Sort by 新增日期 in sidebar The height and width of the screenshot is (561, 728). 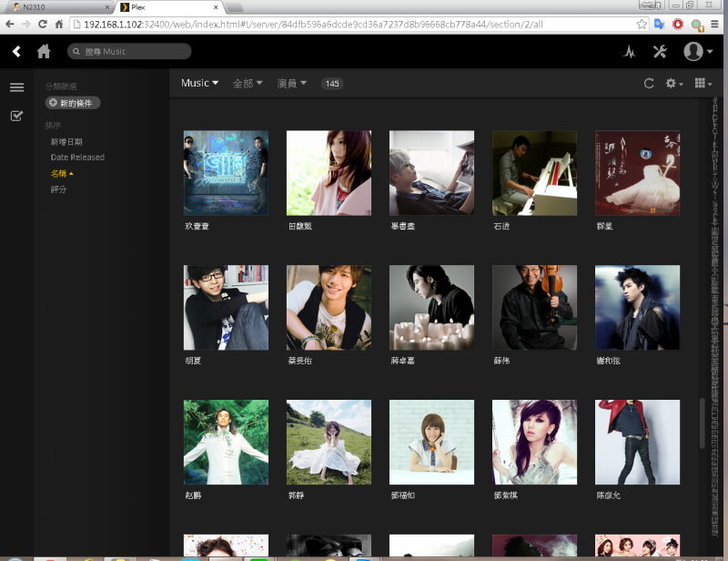[x=67, y=142]
